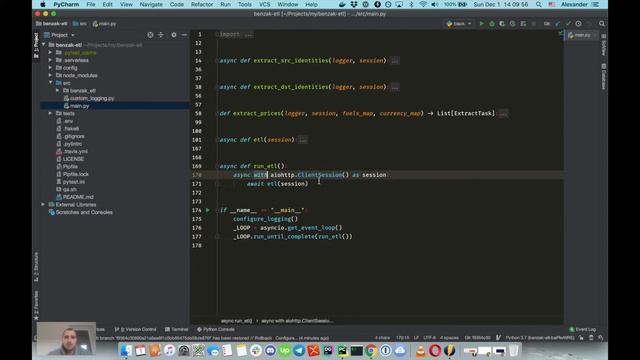This screenshot has height=360, width=640.
Task: Open the Refactor menu
Action: click(x=202, y=4)
